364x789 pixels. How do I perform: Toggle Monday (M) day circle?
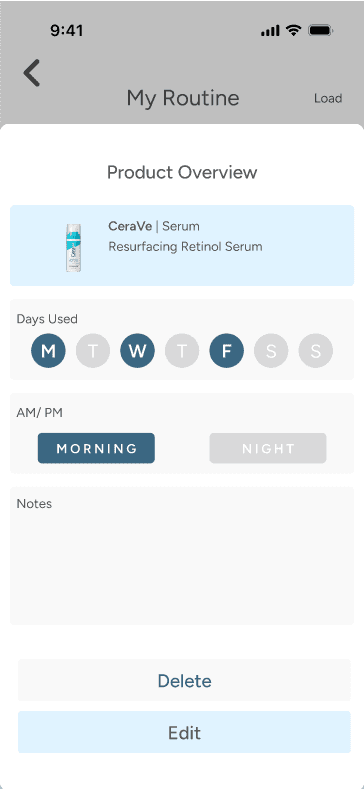tap(48, 350)
